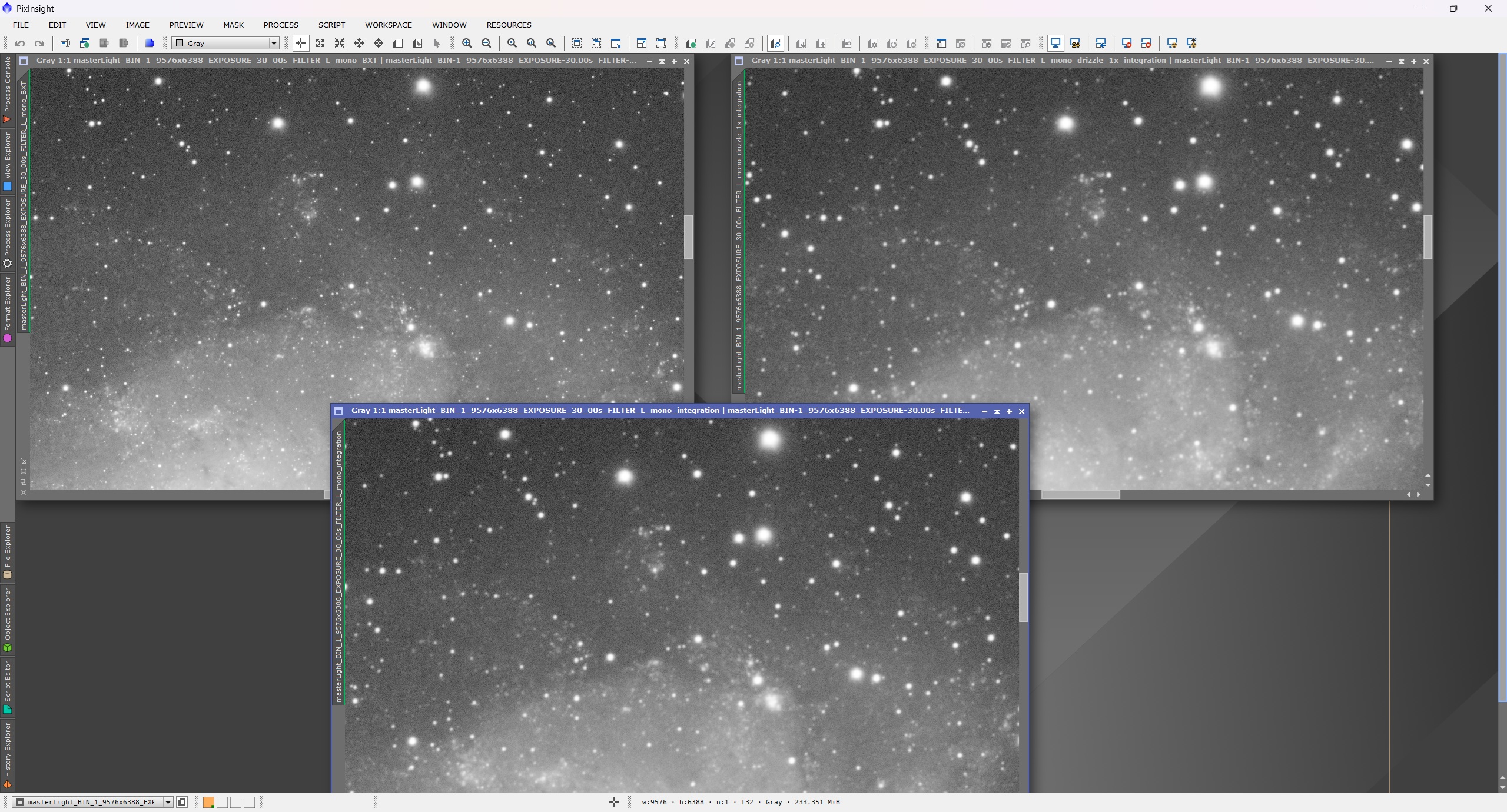Click the blue monitor screen icon
This screenshot has height=812, width=1507.
point(1055,43)
